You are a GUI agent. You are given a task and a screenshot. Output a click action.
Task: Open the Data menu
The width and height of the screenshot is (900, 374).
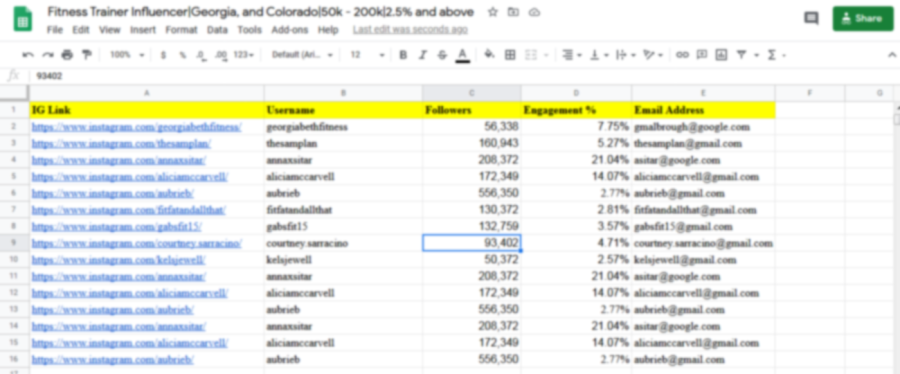point(218,30)
